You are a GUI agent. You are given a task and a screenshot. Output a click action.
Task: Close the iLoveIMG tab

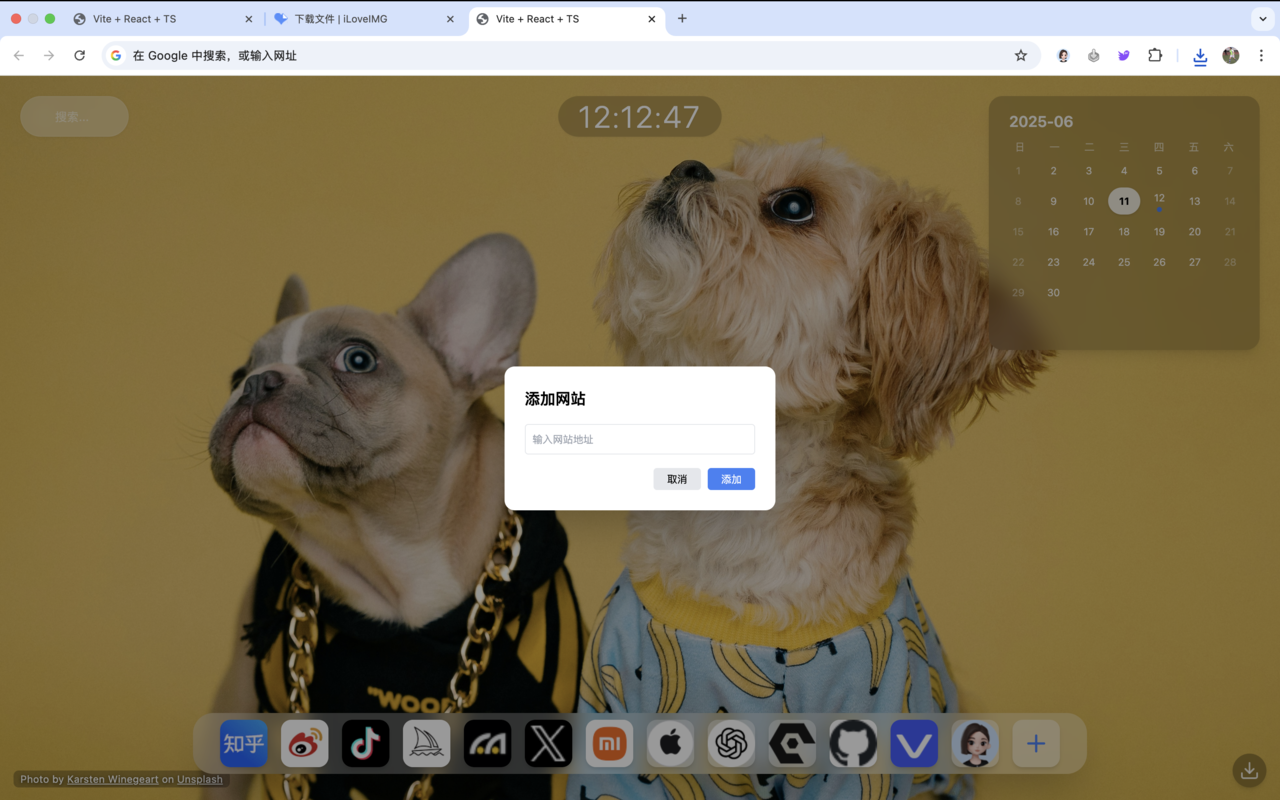coord(450,19)
